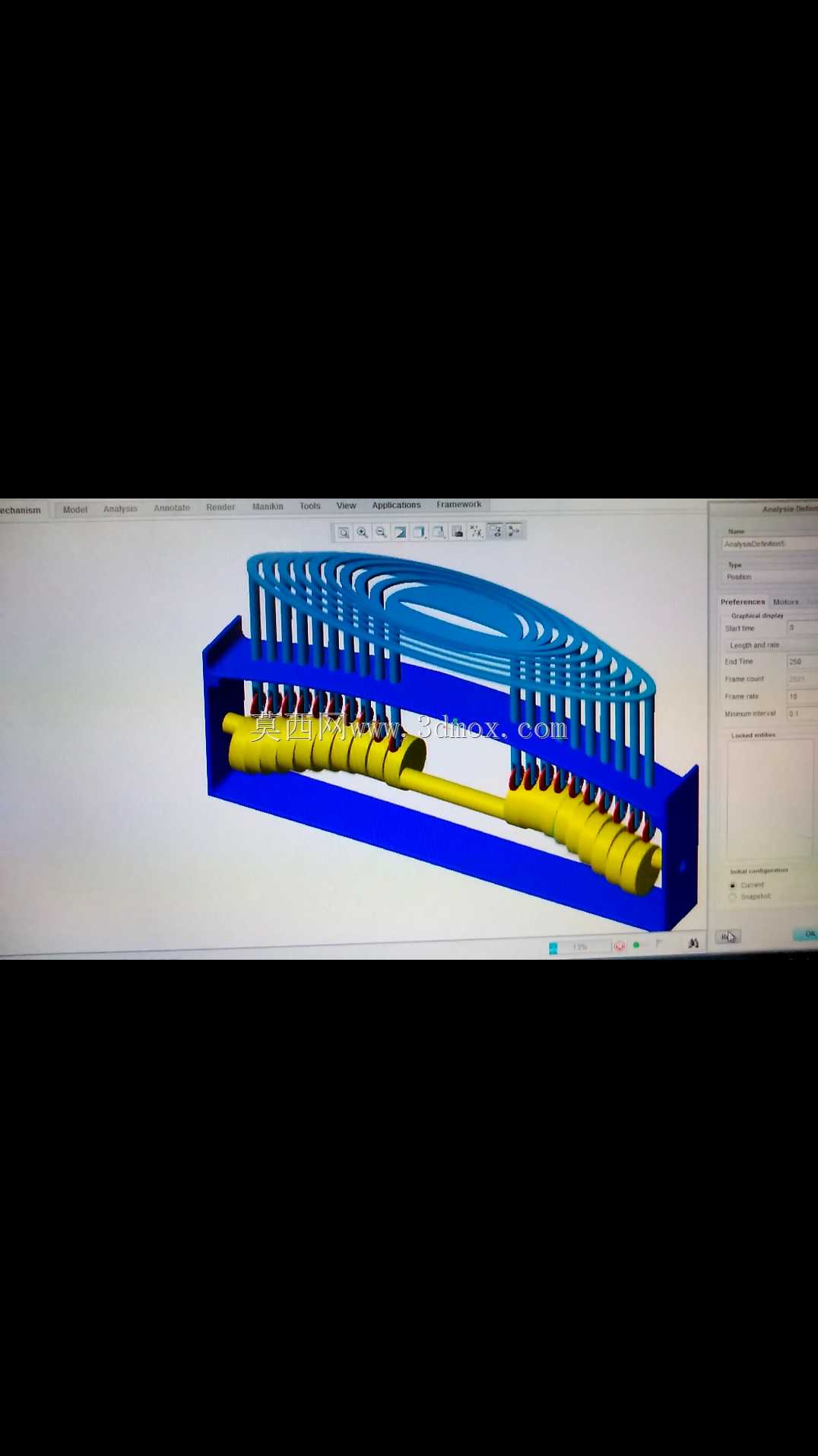Click the Zoom In magnifier icon
This screenshot has height=1456, width=818.
pyautogui.click(x=363, y=533)
